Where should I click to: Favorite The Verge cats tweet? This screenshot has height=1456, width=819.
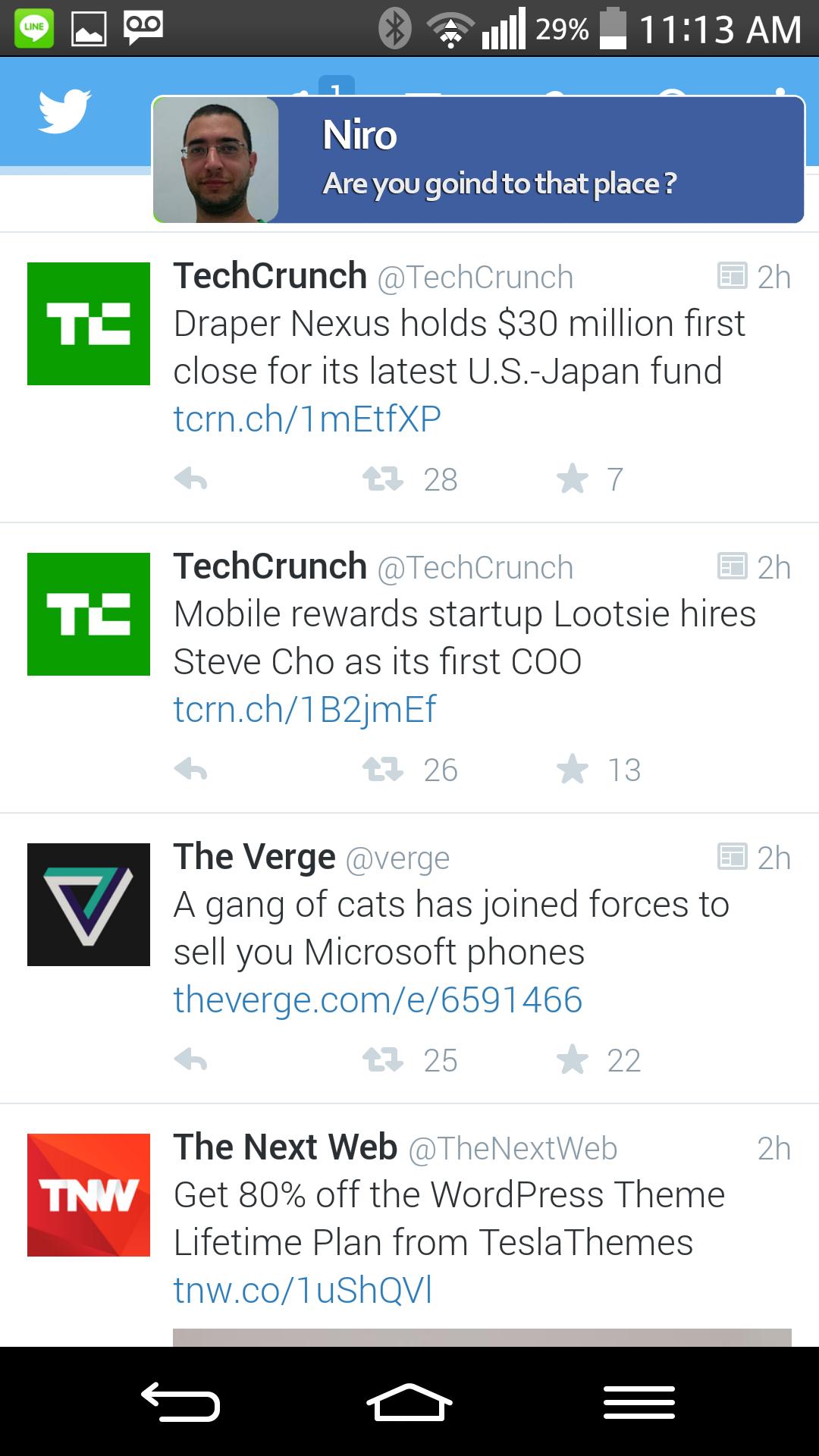pos(573,1060)
